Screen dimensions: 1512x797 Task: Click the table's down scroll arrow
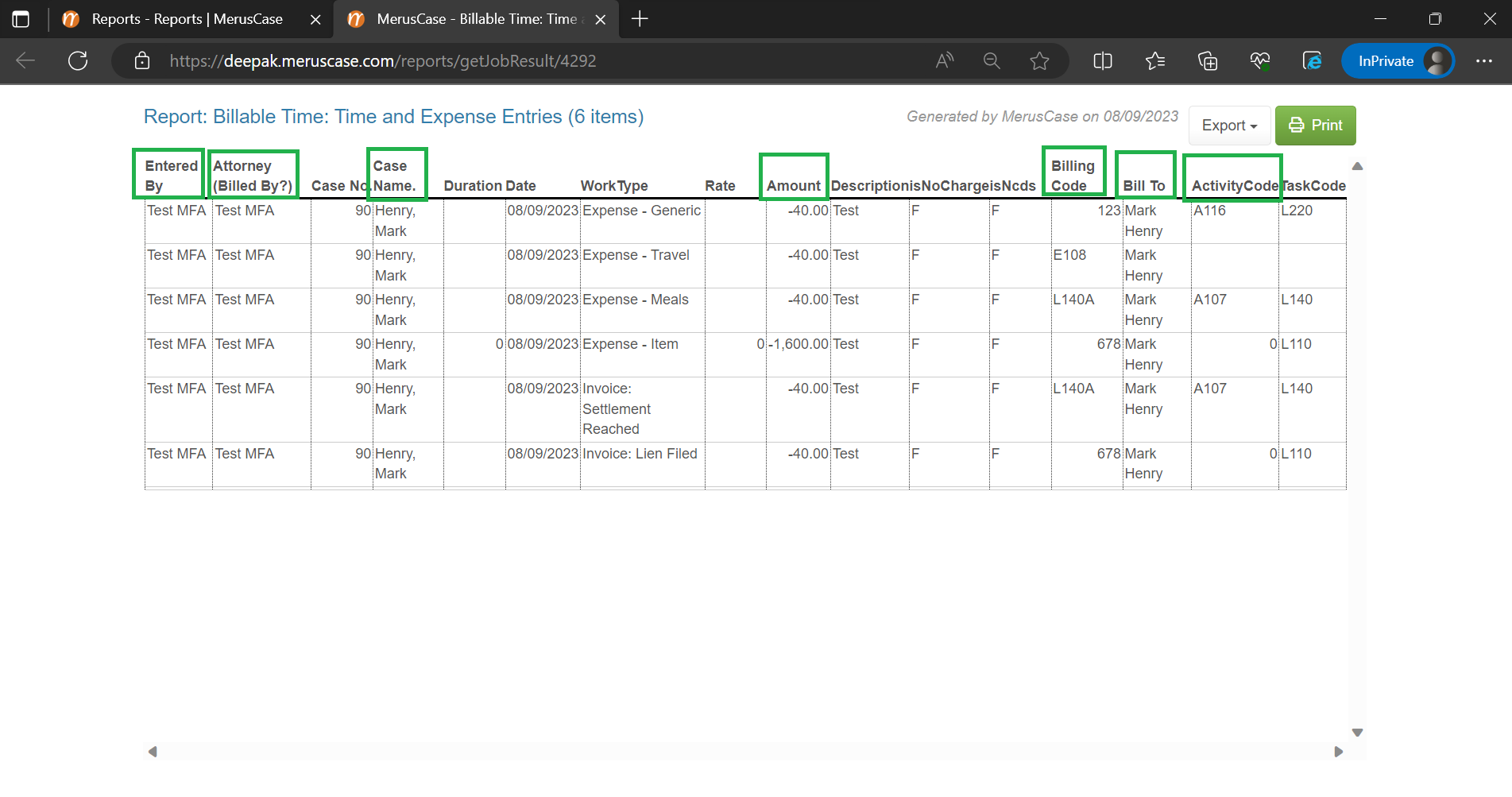point(1357,733)
